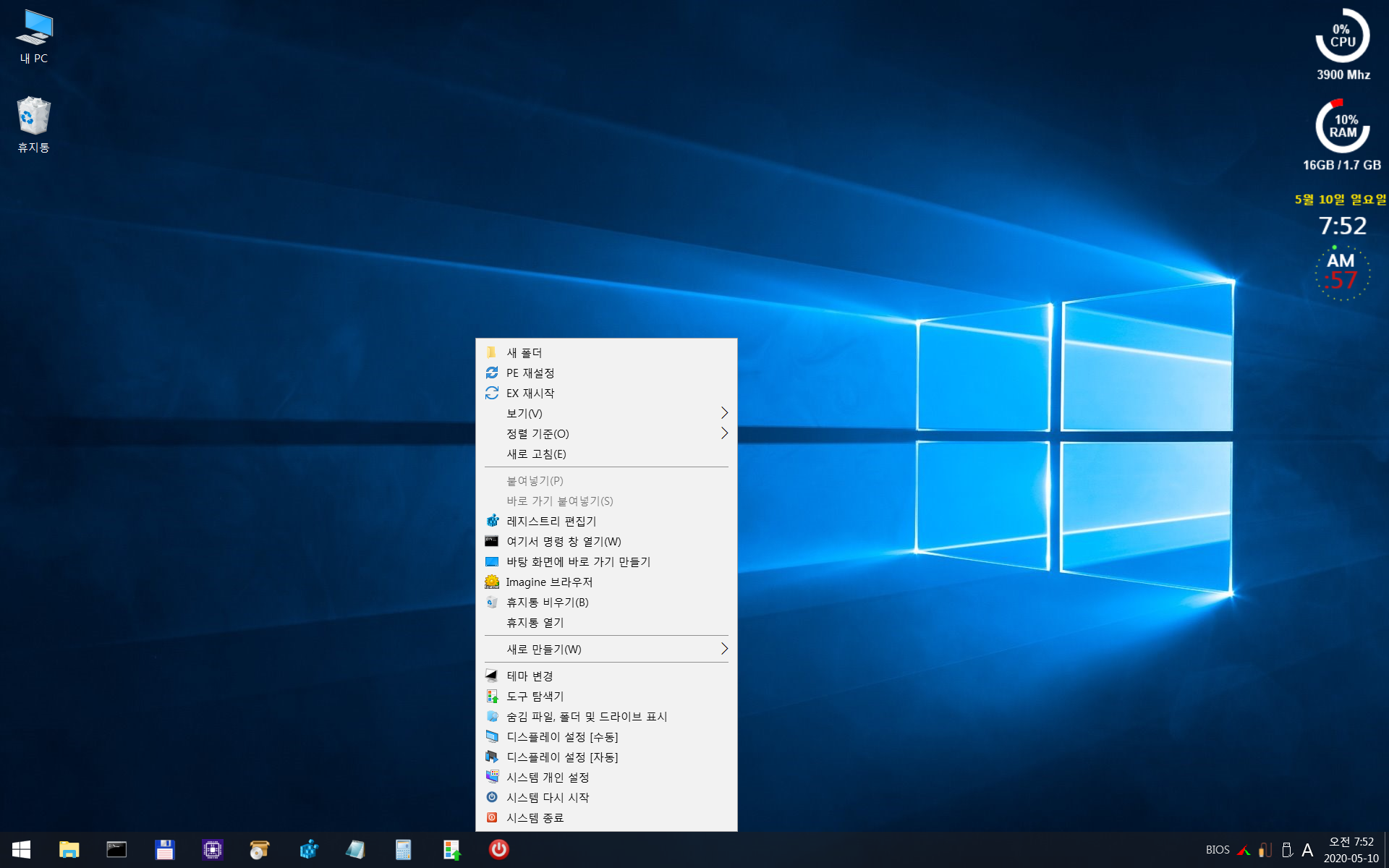
Task: Choose 시스템 종료 to shut down
Action: pos(606,817)
